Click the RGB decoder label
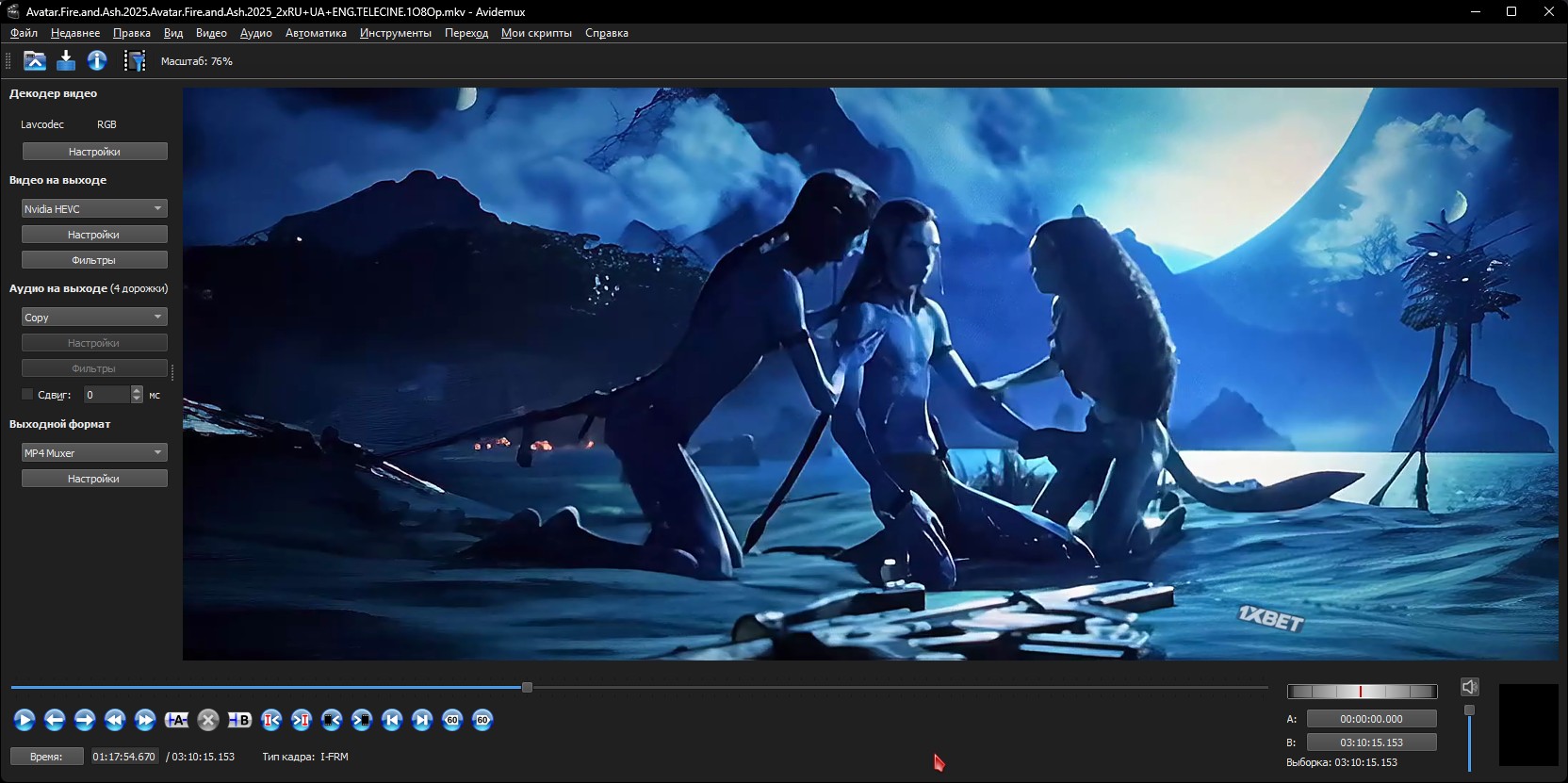 106,124
